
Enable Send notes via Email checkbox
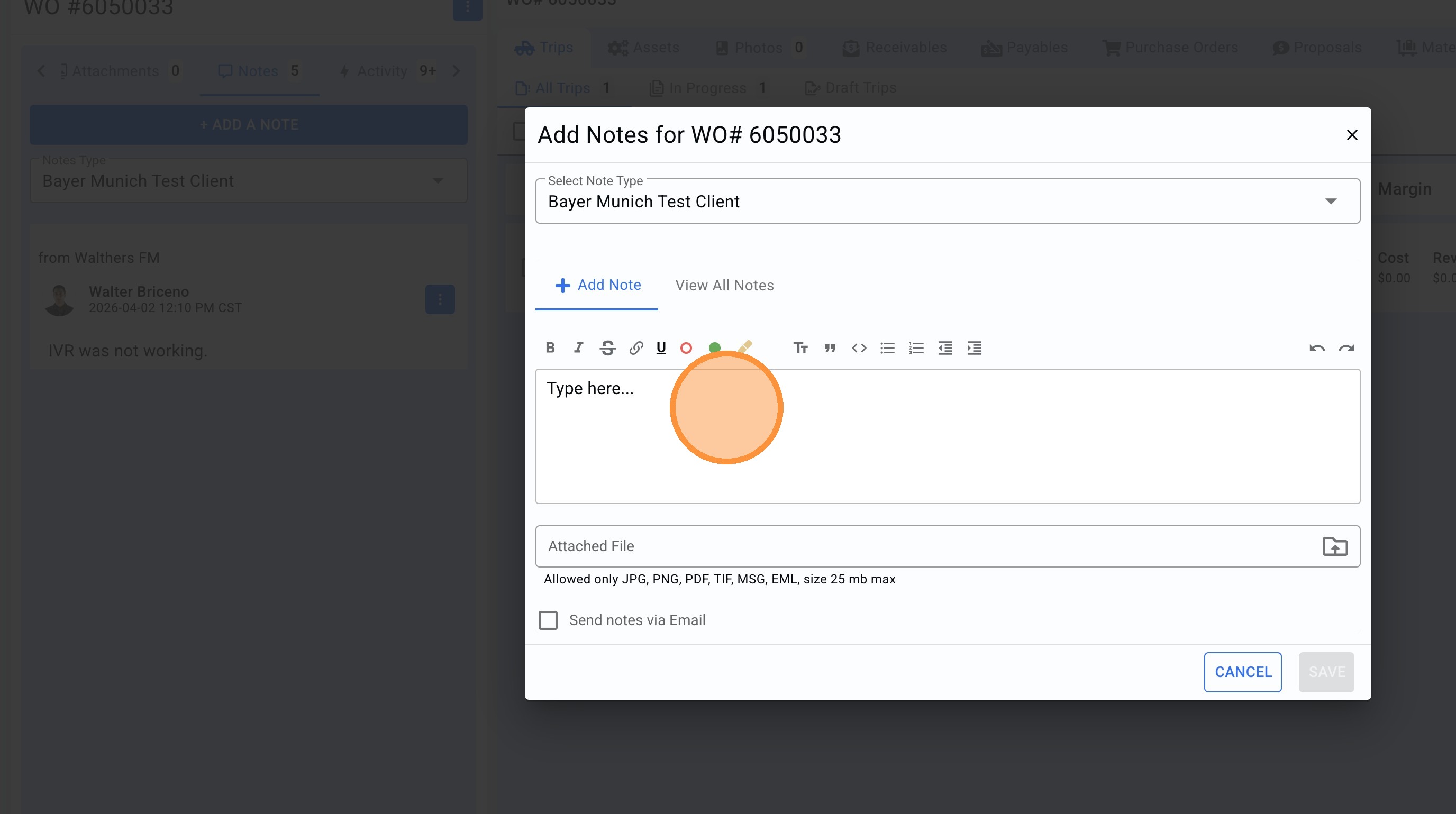point(548,620)
